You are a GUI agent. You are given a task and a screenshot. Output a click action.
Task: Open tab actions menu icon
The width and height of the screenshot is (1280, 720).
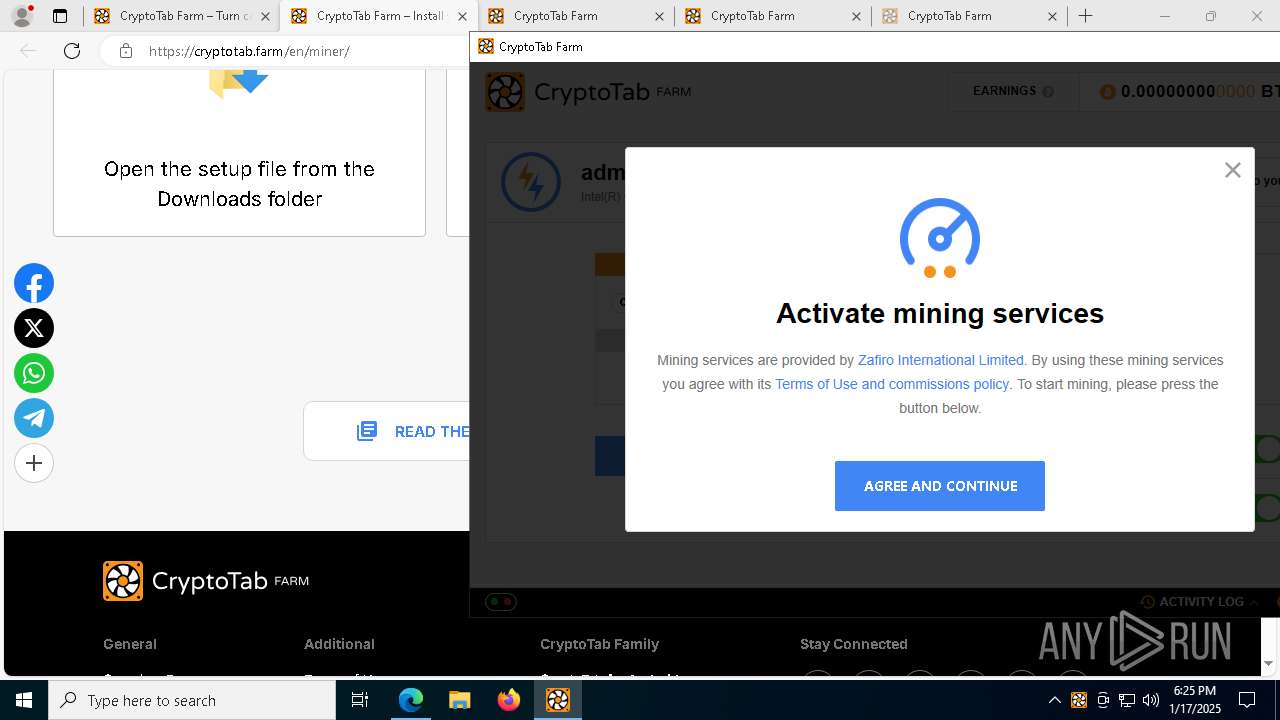coord(59,16)
